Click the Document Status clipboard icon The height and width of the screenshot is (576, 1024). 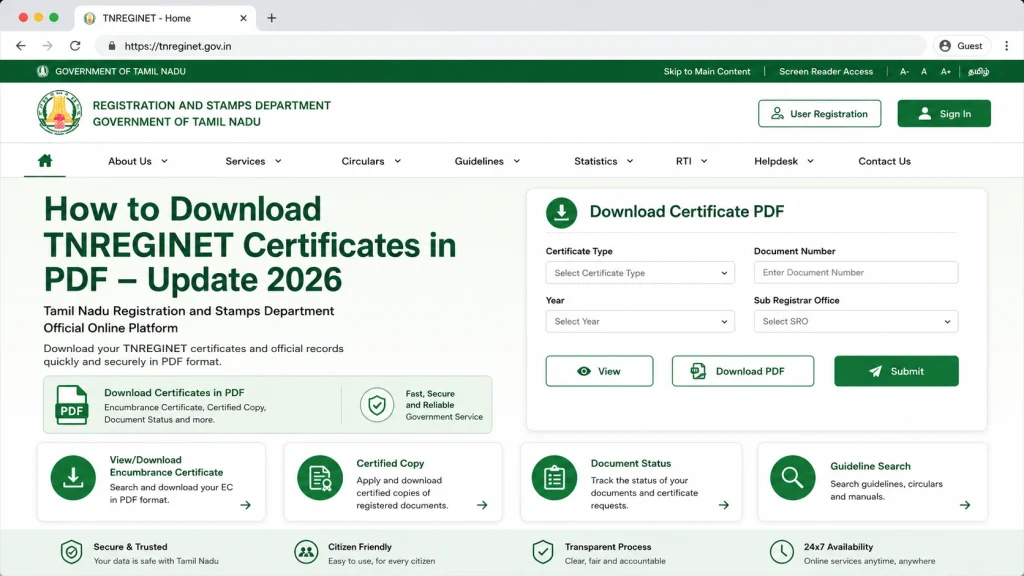pyautogui.click(x=554, y=477)
